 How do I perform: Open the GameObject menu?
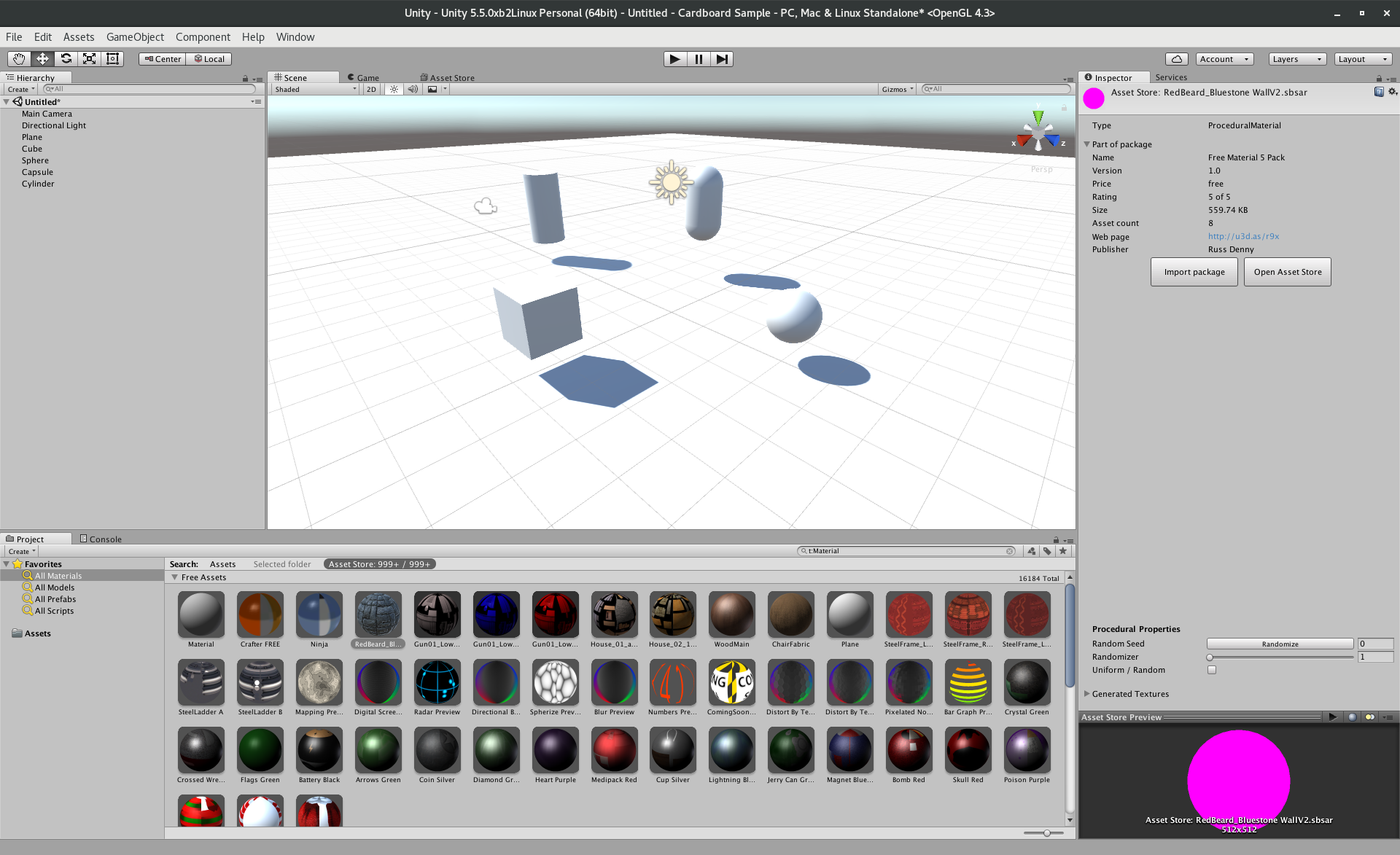click(135, 37)
